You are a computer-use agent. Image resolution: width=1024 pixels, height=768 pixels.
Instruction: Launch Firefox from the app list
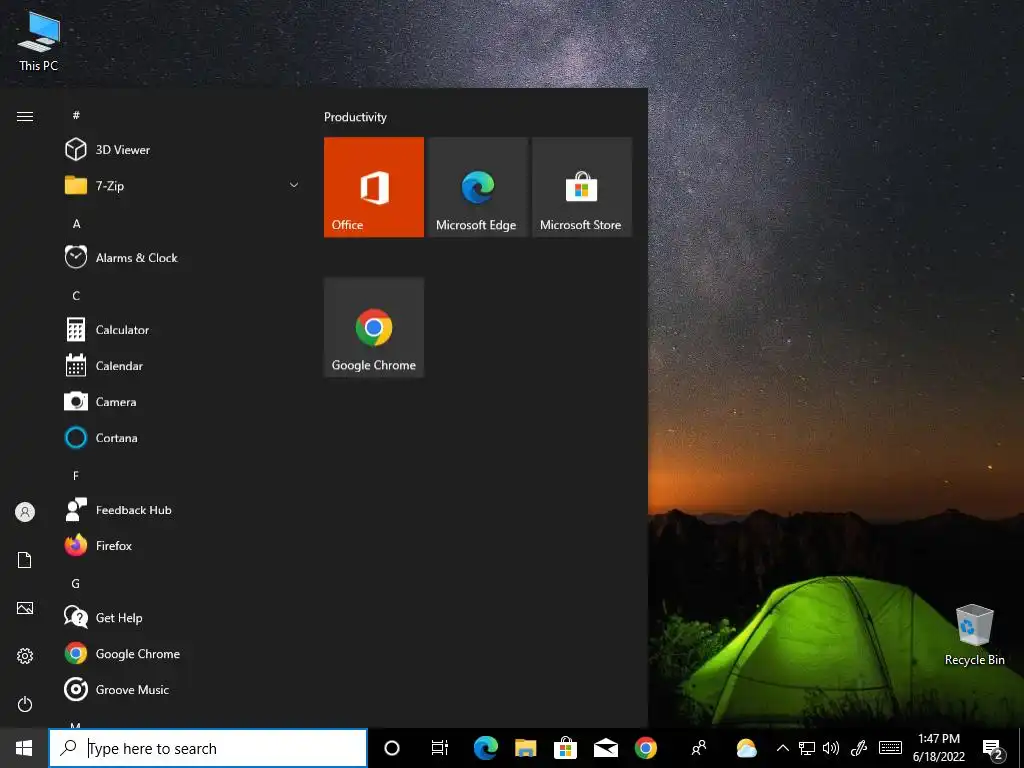183,545
